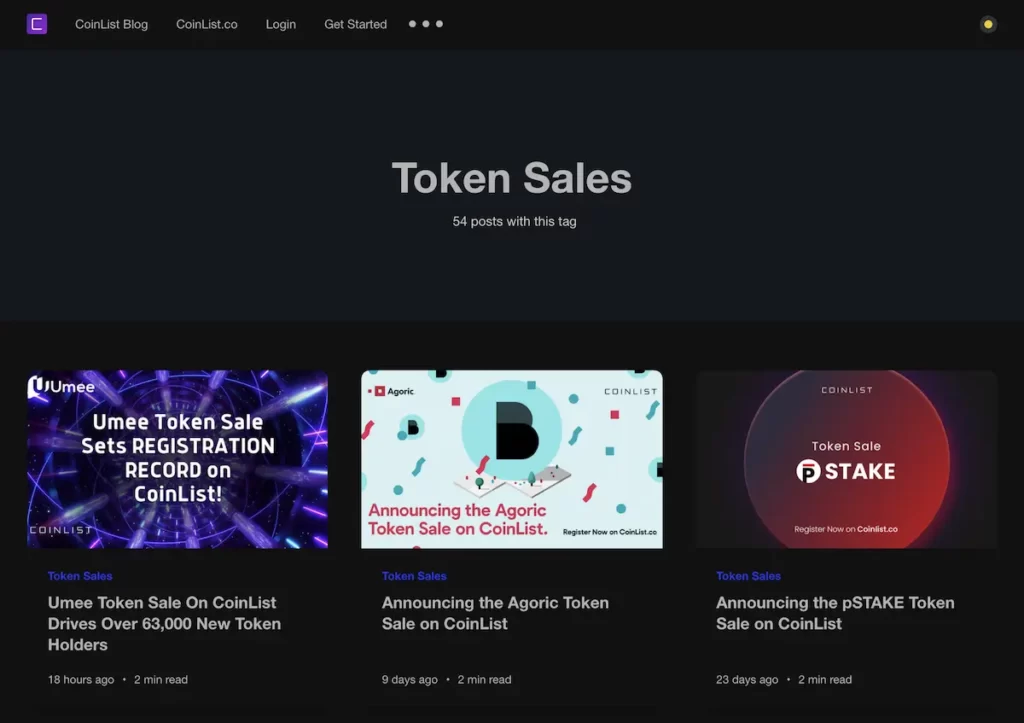Image resolution: width=1024 pixels, height=723 pixels.
Task: Click the Agoric logo in second thumbnail
Action: [x=394, y=391]
